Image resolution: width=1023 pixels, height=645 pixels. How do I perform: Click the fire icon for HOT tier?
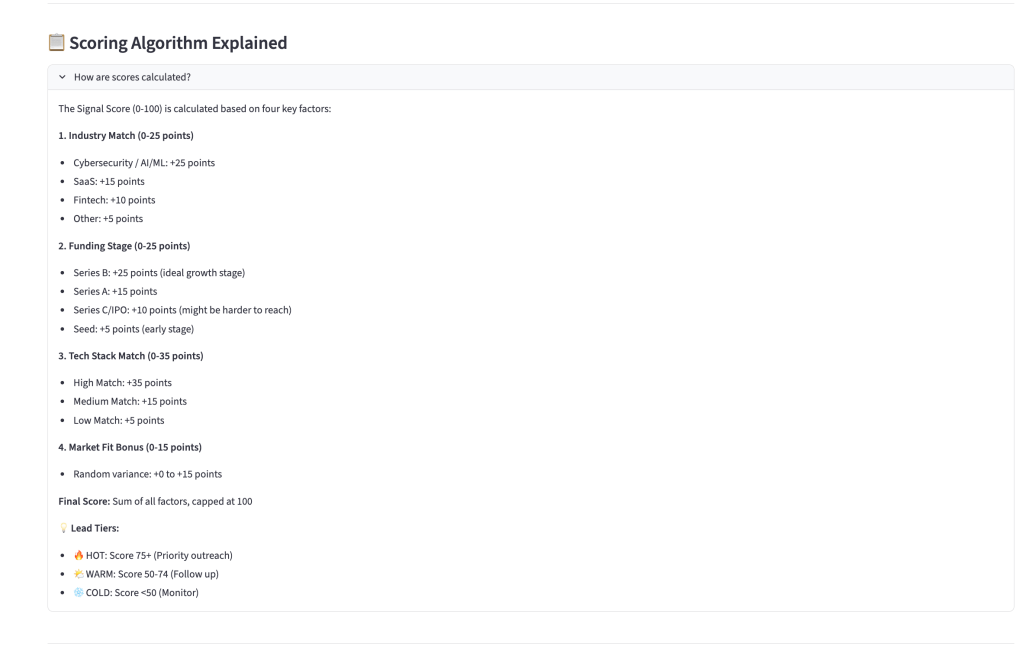(x=79, y=555)
